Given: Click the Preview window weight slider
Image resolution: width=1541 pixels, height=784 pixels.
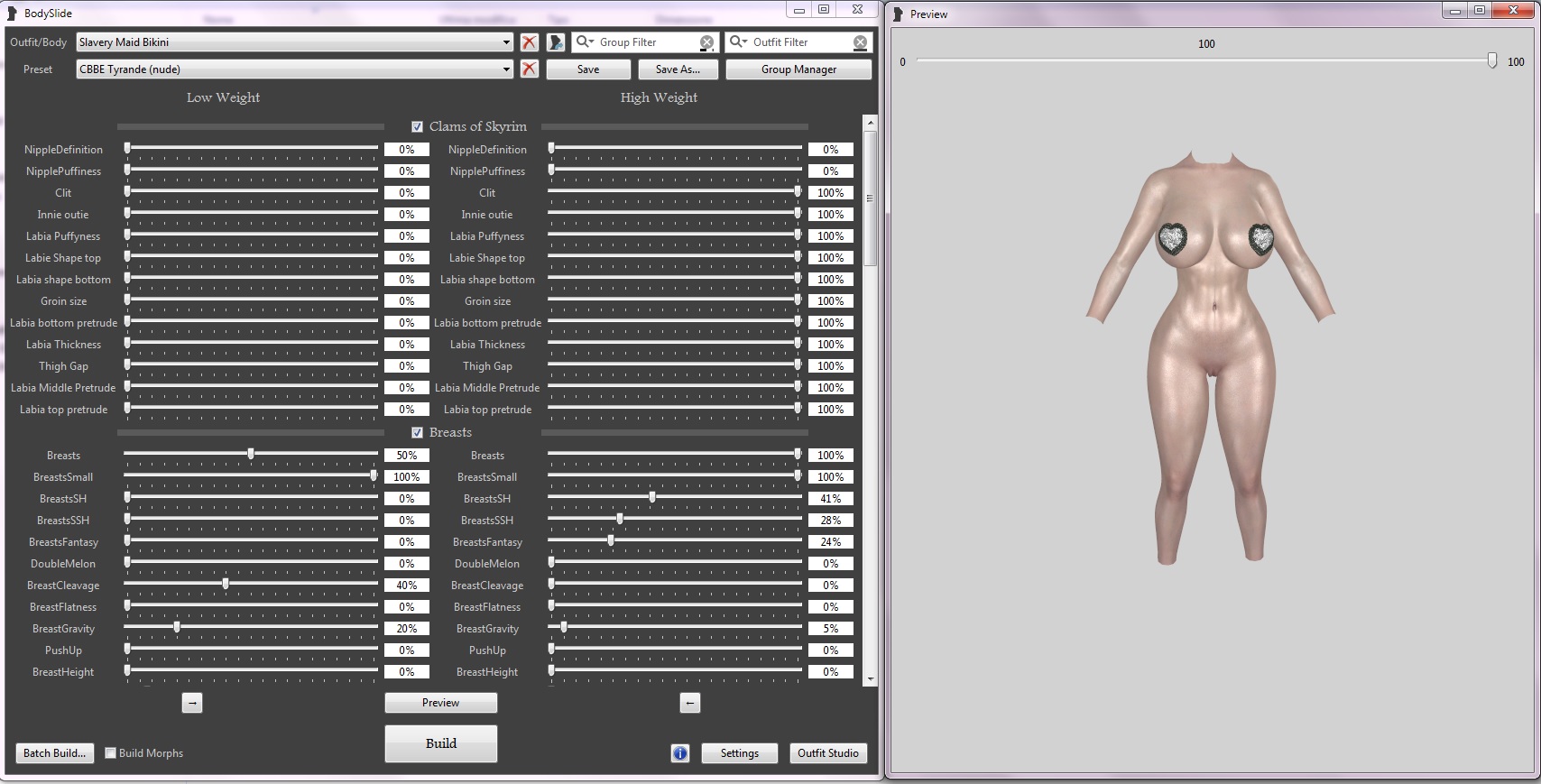Looking at the screenshot, I should [1206, 60].
